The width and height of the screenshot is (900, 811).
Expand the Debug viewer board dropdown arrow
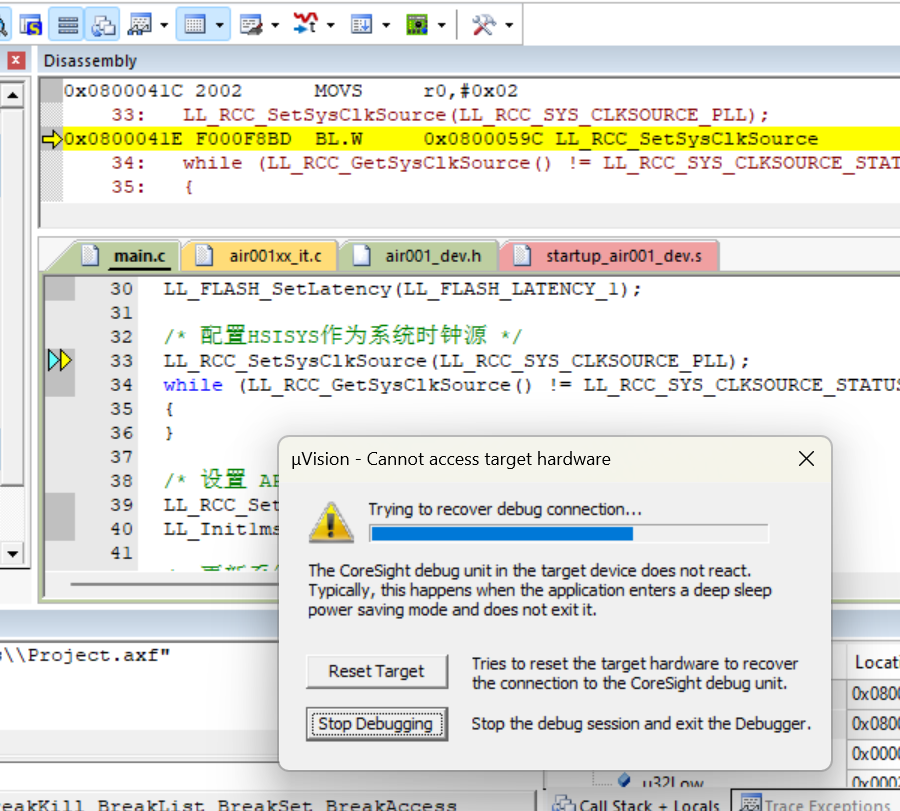pyautogui.click(x=441, y=25)
